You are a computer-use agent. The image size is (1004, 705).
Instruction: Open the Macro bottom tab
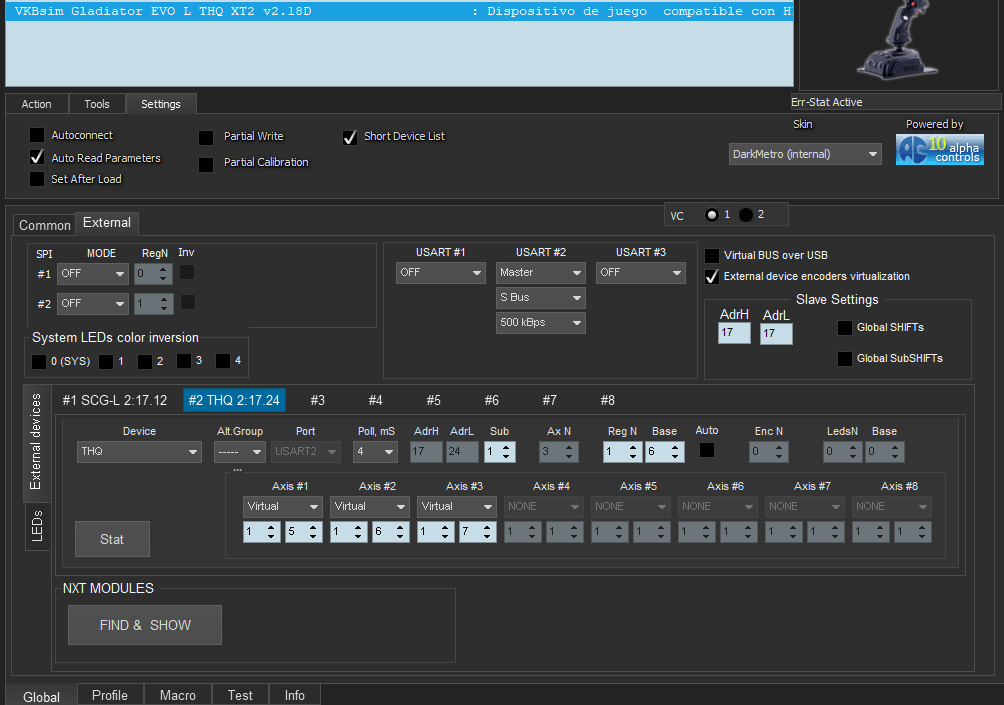177,695
